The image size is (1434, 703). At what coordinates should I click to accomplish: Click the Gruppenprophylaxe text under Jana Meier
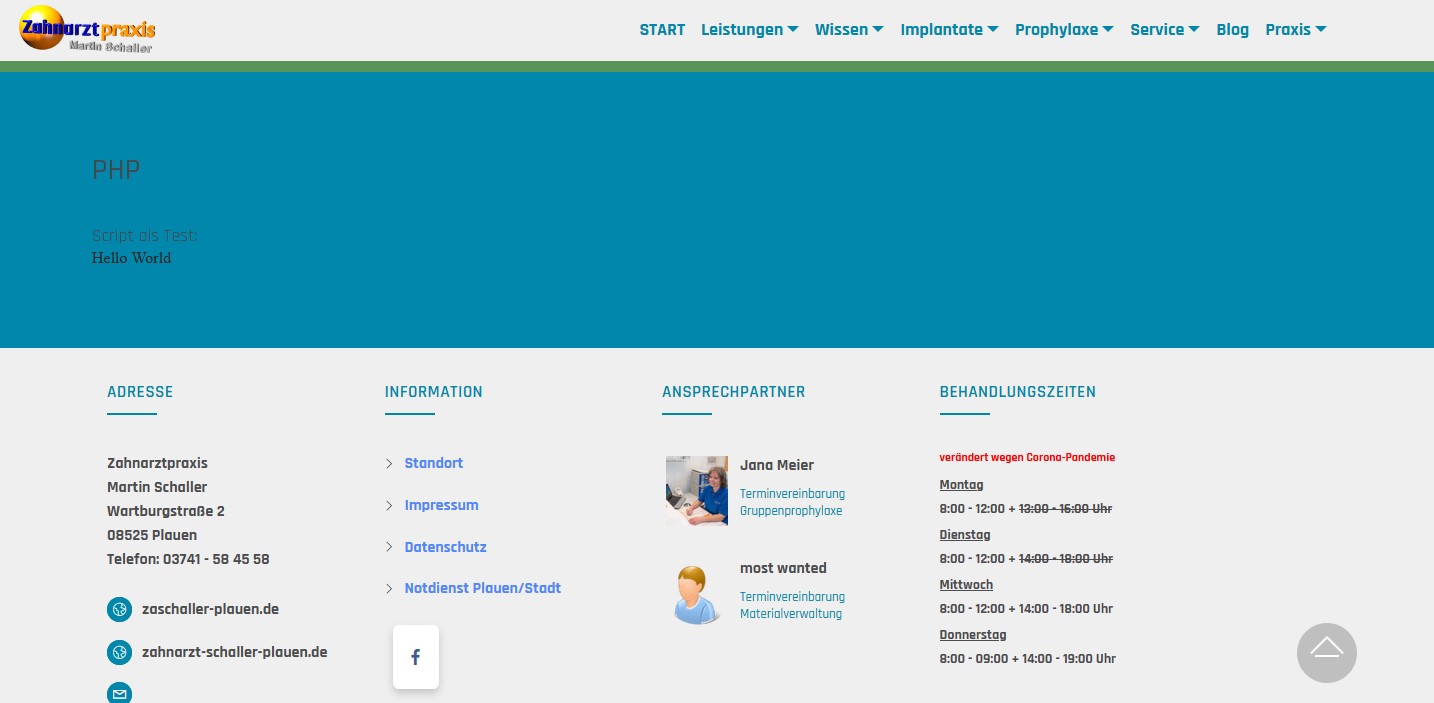coord(791,511)
